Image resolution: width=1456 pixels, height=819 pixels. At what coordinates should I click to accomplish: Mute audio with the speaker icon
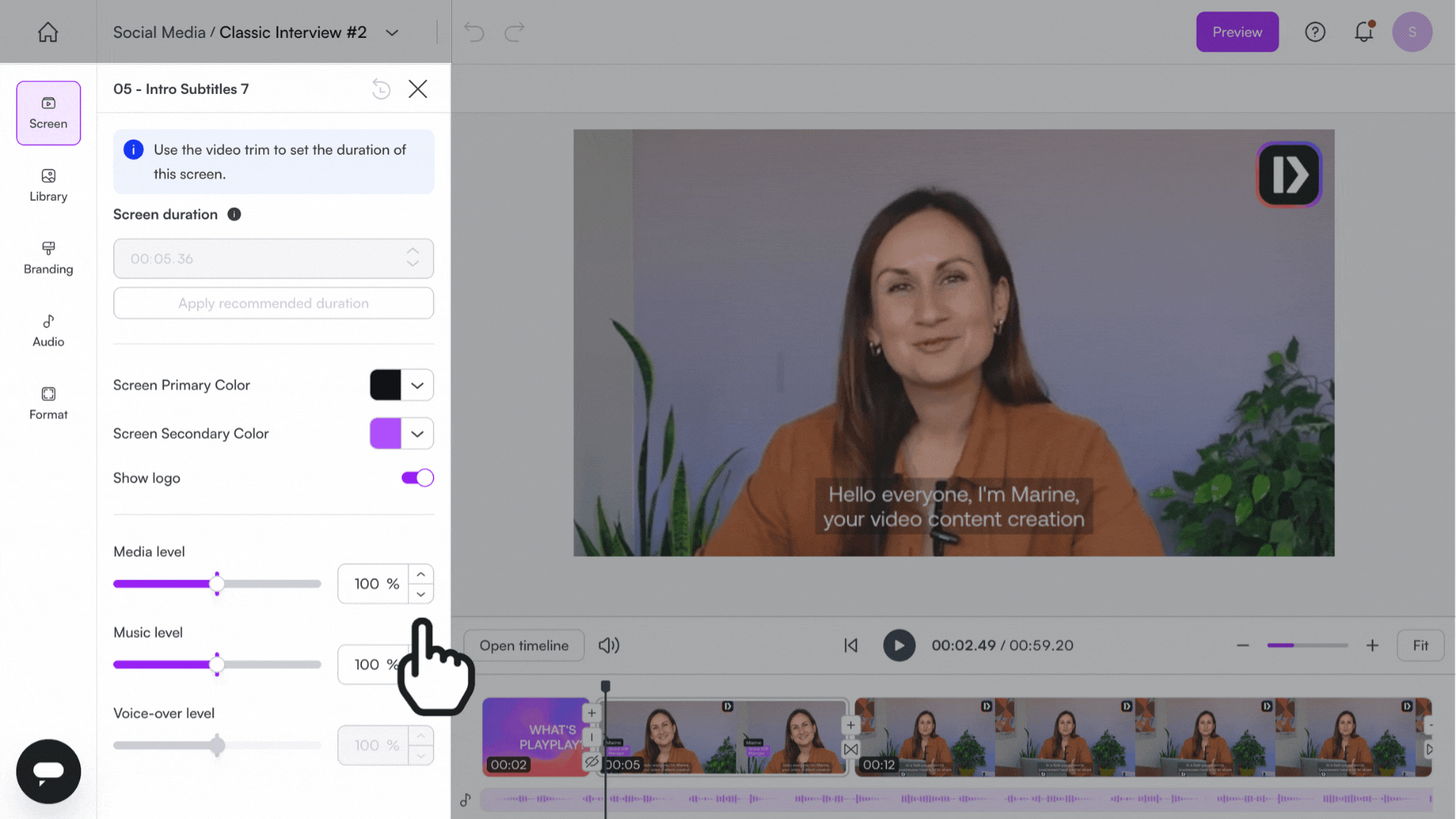608,645
